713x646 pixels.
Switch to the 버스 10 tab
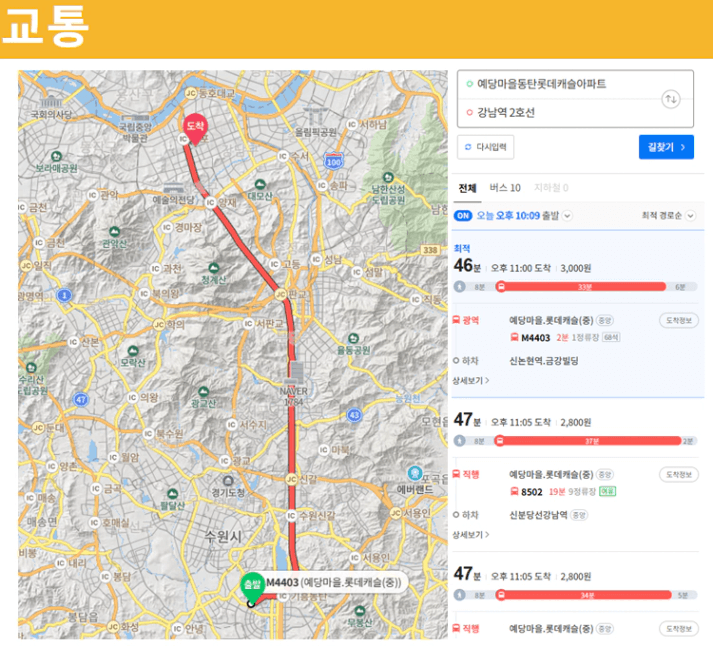pos(505,188)
